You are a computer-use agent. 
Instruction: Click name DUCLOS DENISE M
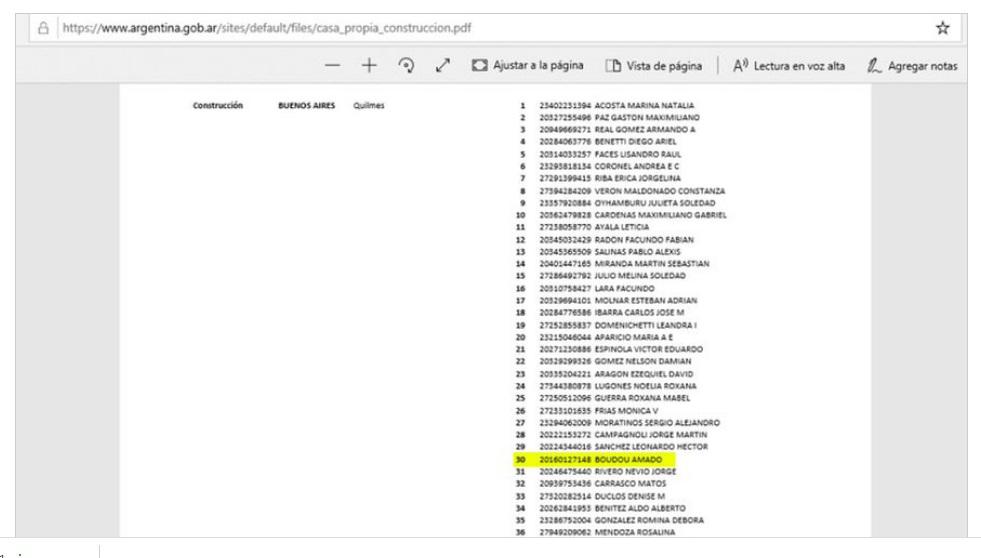click(x=630, y=496)
